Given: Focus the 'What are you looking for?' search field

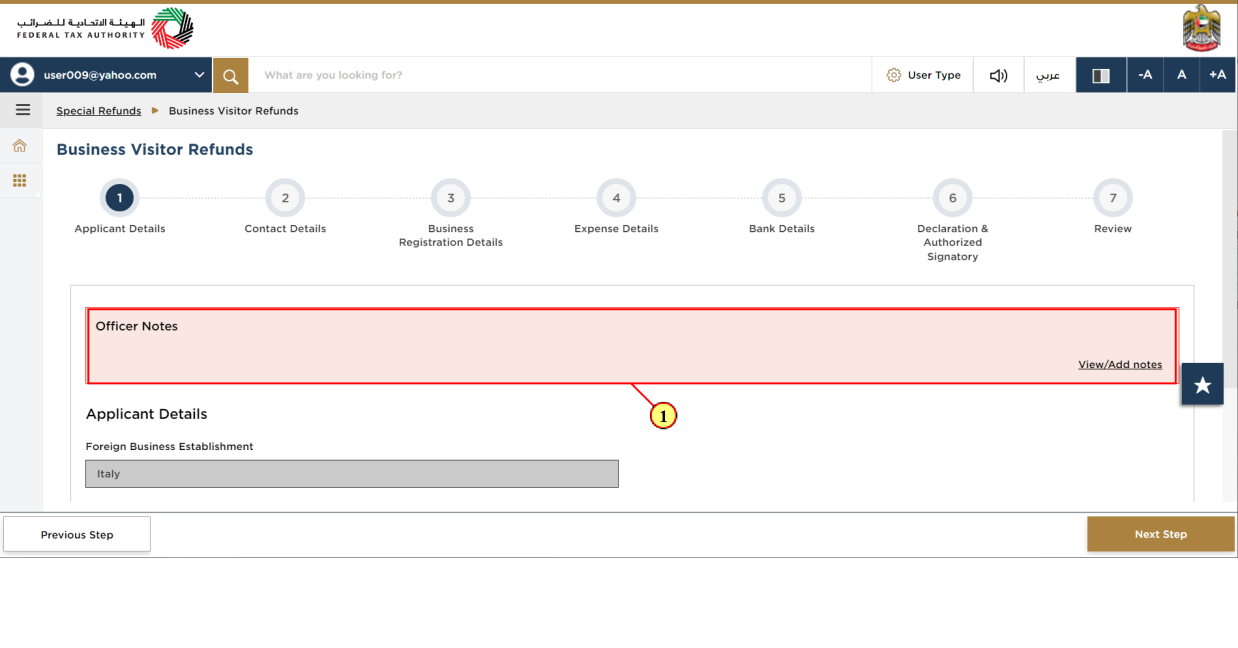Looking at the screenshot, I should [x=560, y=75].
